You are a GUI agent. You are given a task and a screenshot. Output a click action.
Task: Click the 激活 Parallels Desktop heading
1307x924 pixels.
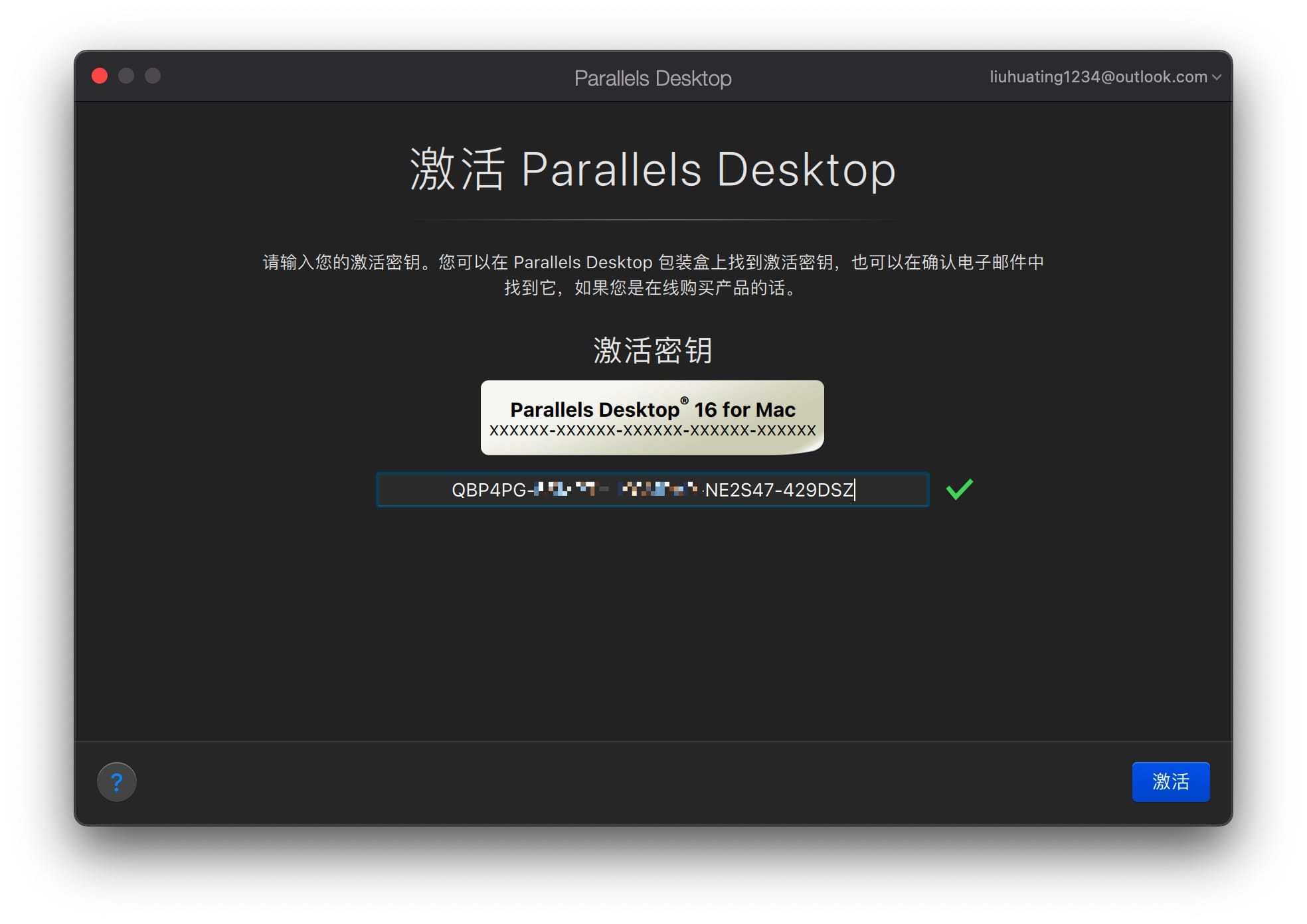(x=653, y=170)
